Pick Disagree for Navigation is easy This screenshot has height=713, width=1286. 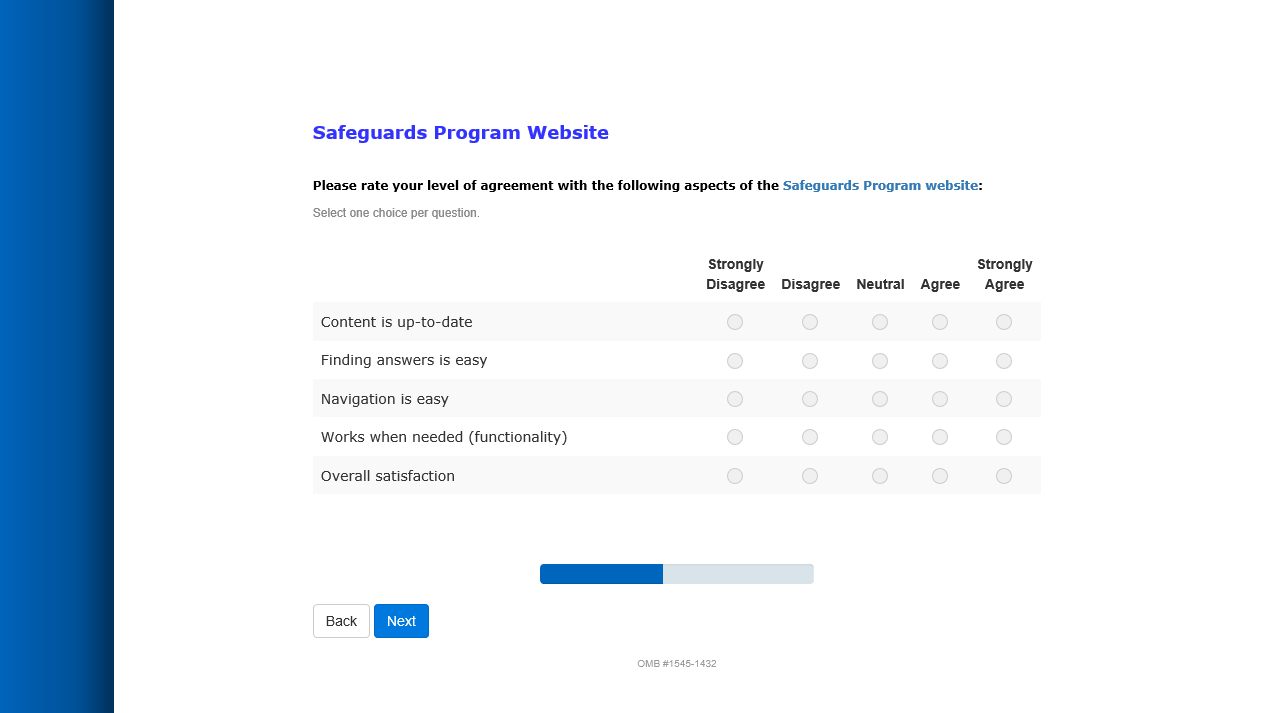tap(810, 399)
